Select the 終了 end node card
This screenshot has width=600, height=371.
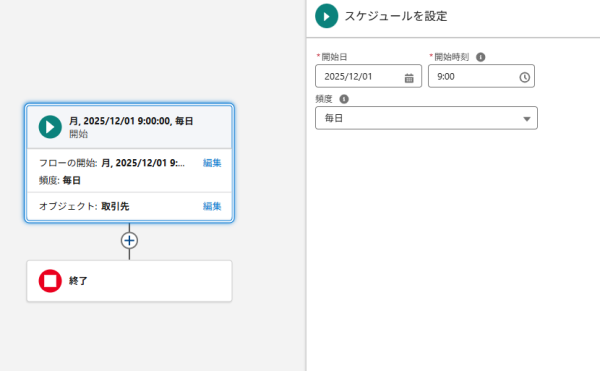[x=129, y=281]
